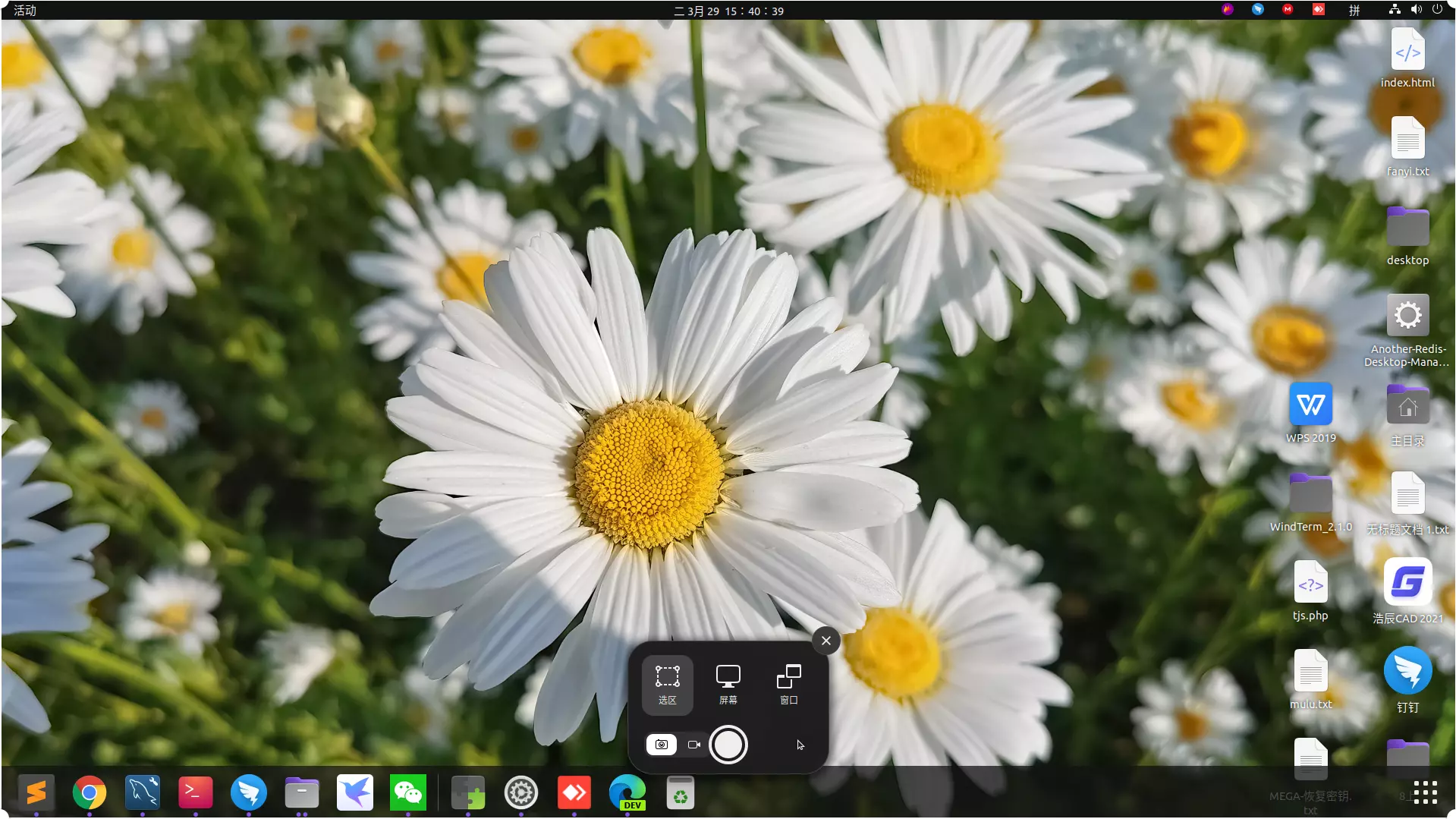The image size is (1456, 819).
Task: Launch Microsoft Edge Dev from dock
Action: [x=627, y=793]
